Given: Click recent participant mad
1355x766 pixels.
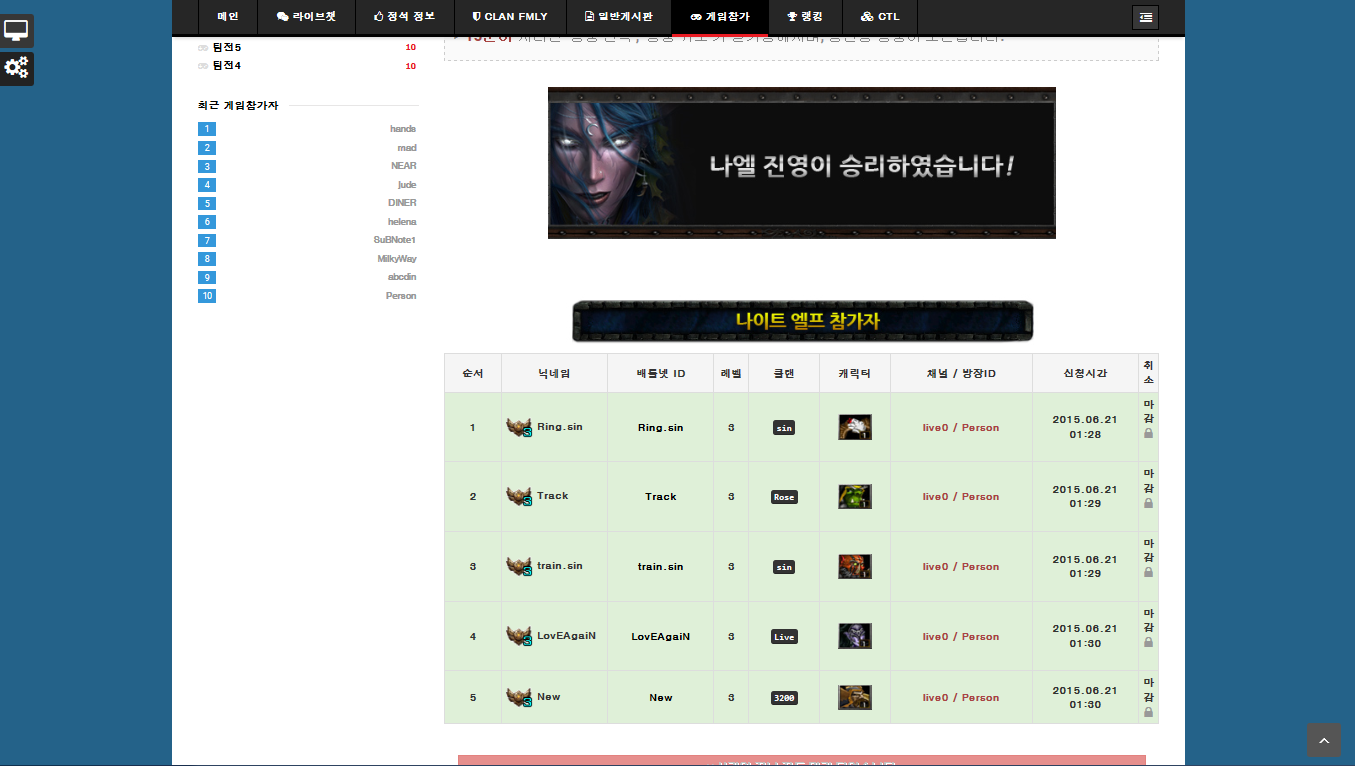Looking at the screenshot, I should [407, 147].
